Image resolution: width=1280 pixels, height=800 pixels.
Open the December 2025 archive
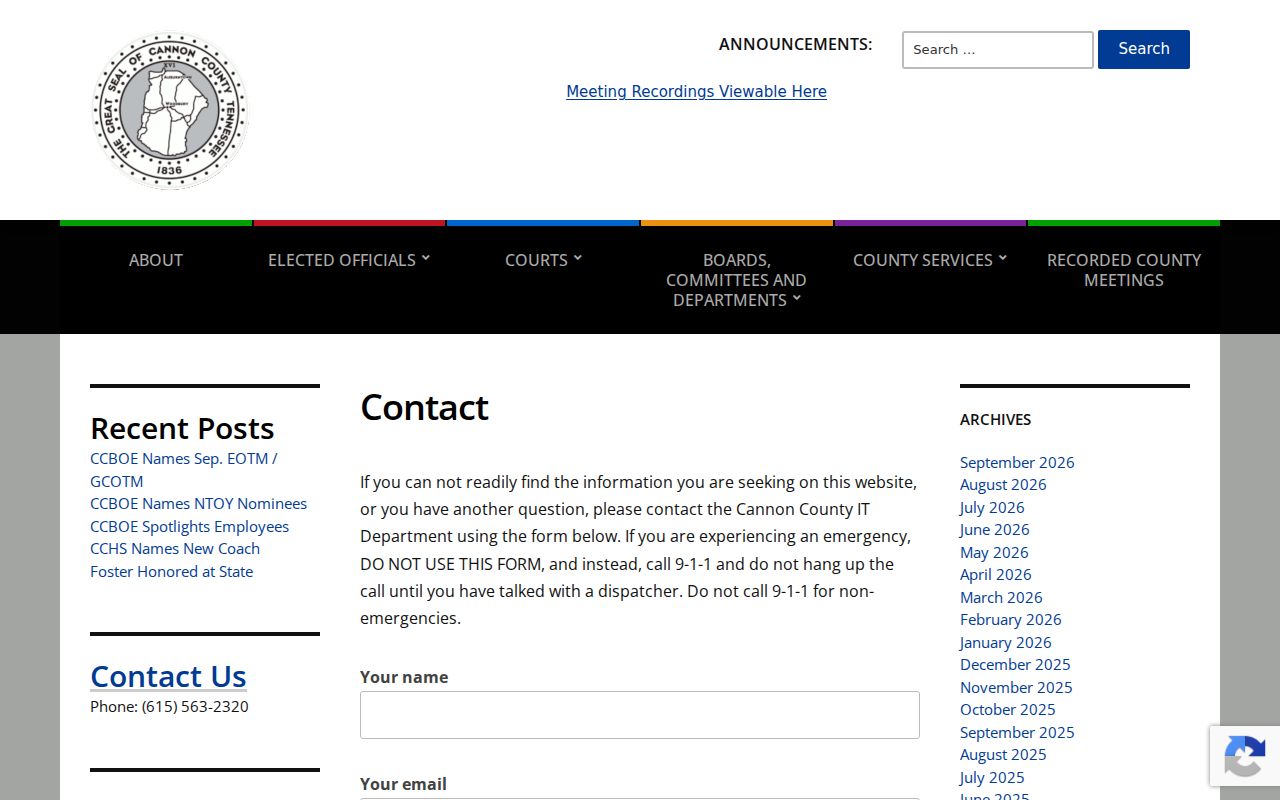point(1015,664)
